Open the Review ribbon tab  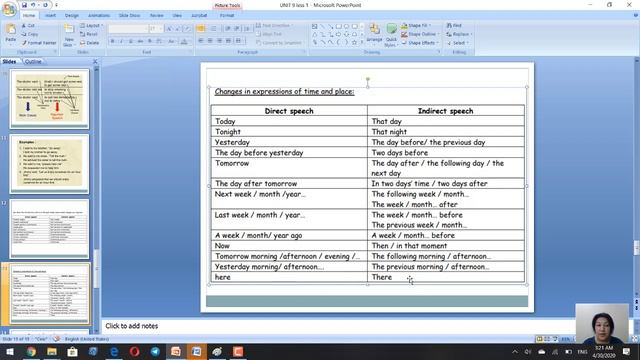(x=156, y=16)
